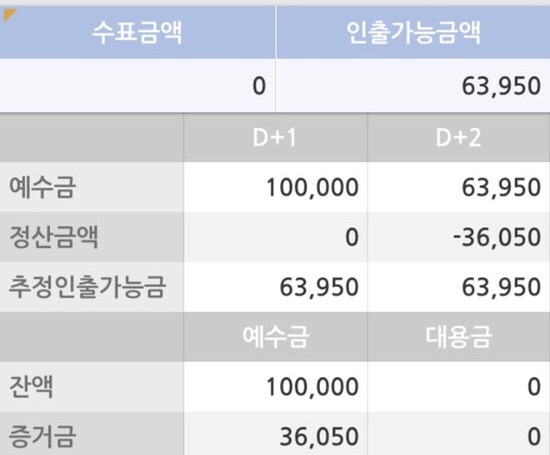
Task: Click the 추정인출가능금 row label
Action: 87,287
